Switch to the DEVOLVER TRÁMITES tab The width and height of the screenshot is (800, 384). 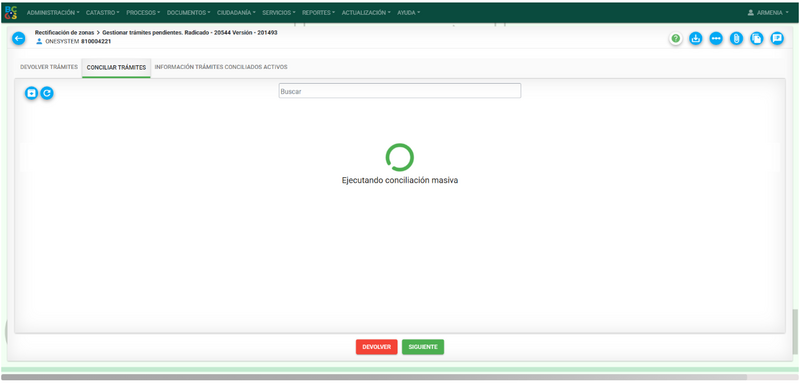49,67
